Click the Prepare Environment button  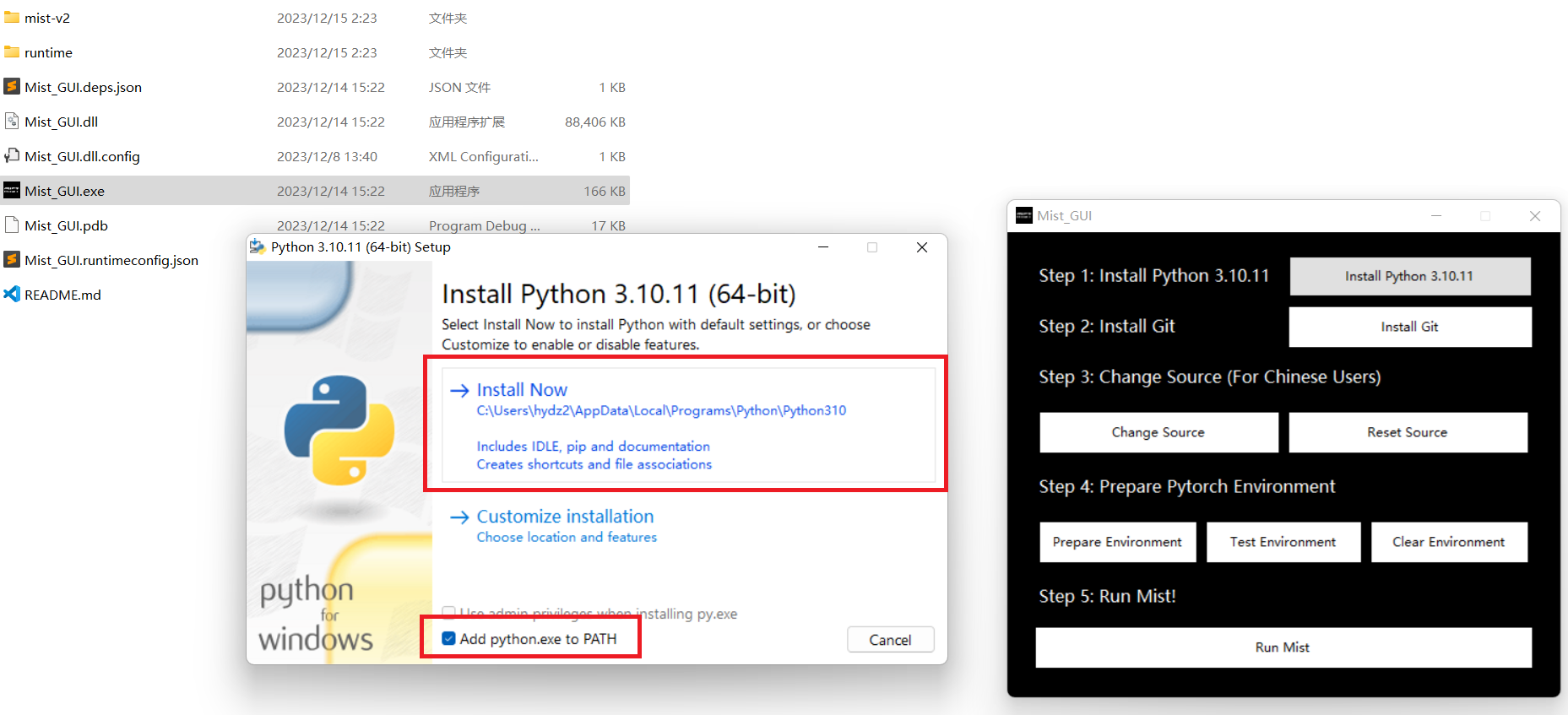[1117, 542]
